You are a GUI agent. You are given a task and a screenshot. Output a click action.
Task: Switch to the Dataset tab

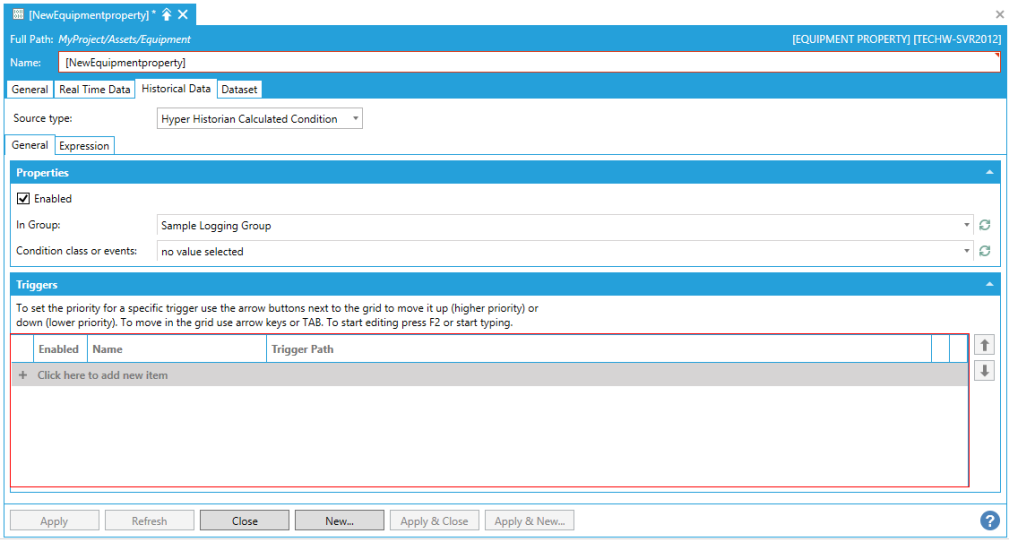pos(239,89)
